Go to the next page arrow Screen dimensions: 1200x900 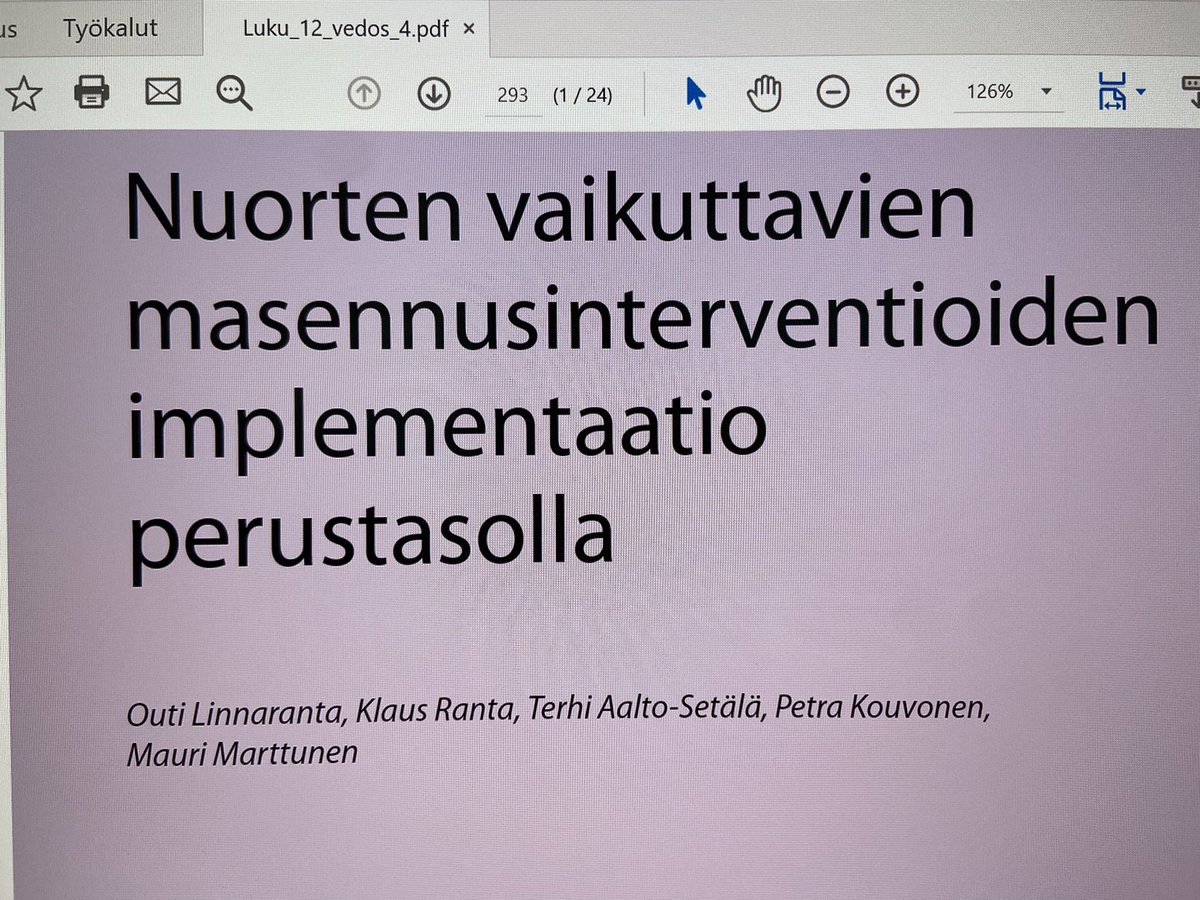tap(433, 94)
